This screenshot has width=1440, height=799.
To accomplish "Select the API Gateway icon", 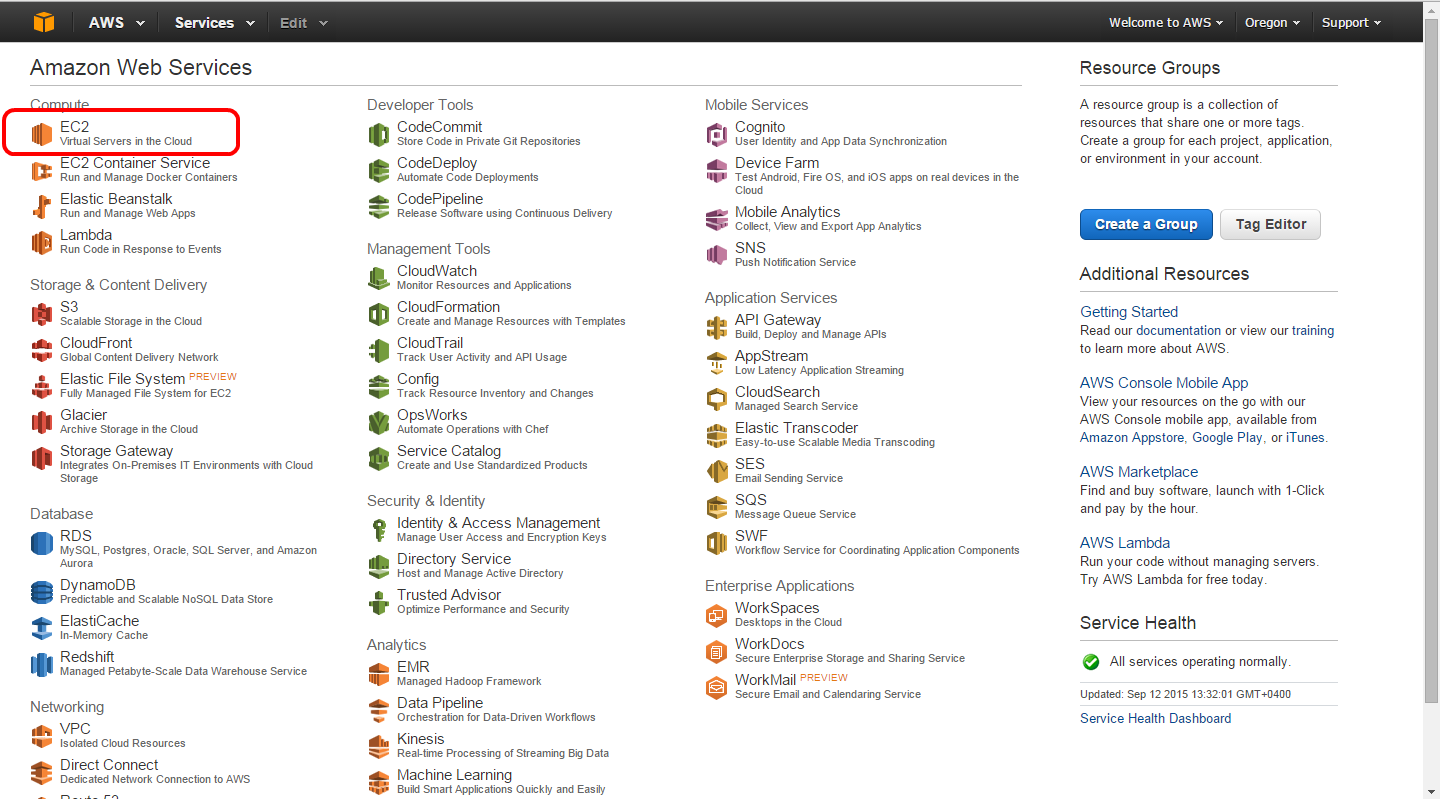I will coord(717,327).
